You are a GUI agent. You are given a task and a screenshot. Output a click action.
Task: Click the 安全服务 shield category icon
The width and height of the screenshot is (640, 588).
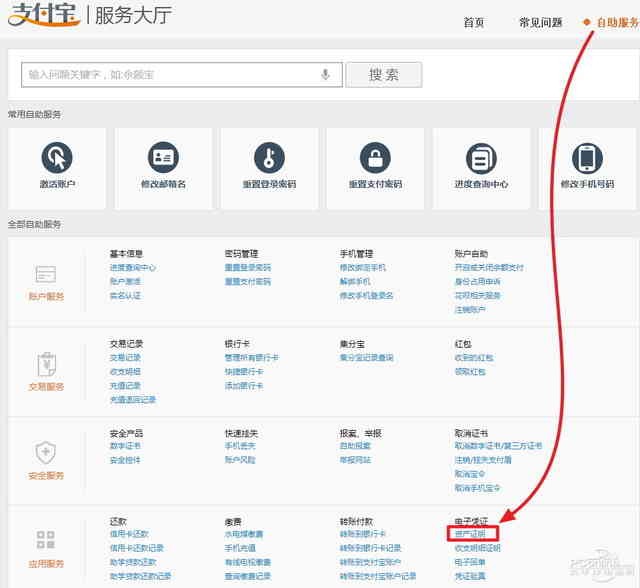(x=46, y=453)
